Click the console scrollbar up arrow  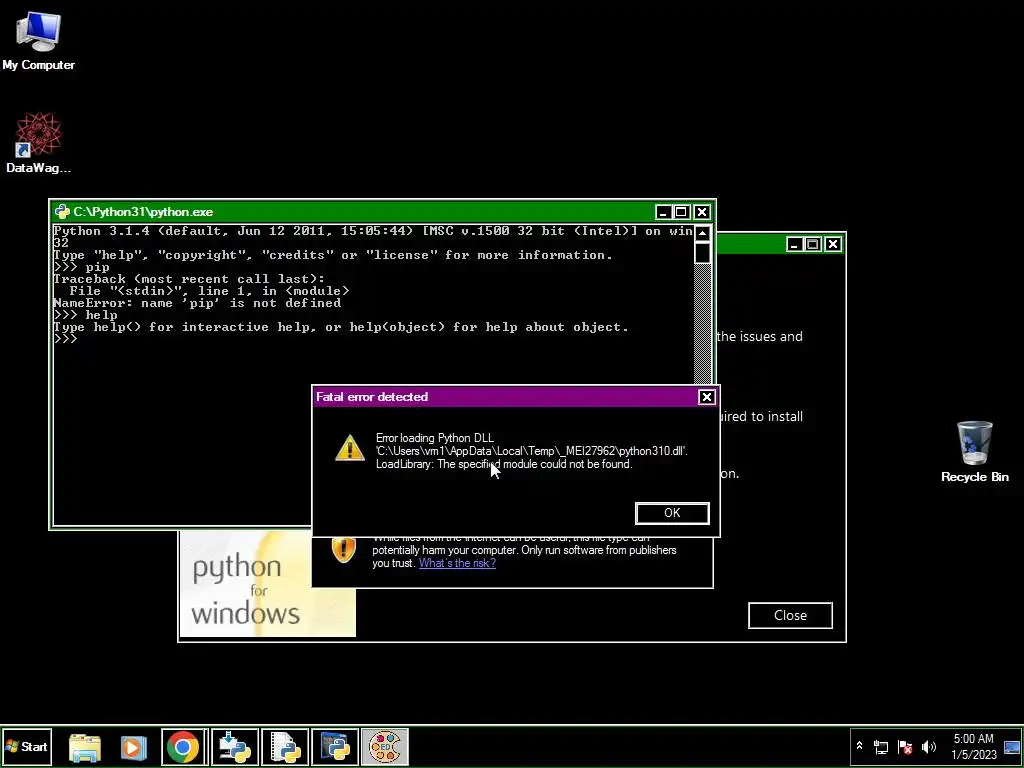click(702, 233)
